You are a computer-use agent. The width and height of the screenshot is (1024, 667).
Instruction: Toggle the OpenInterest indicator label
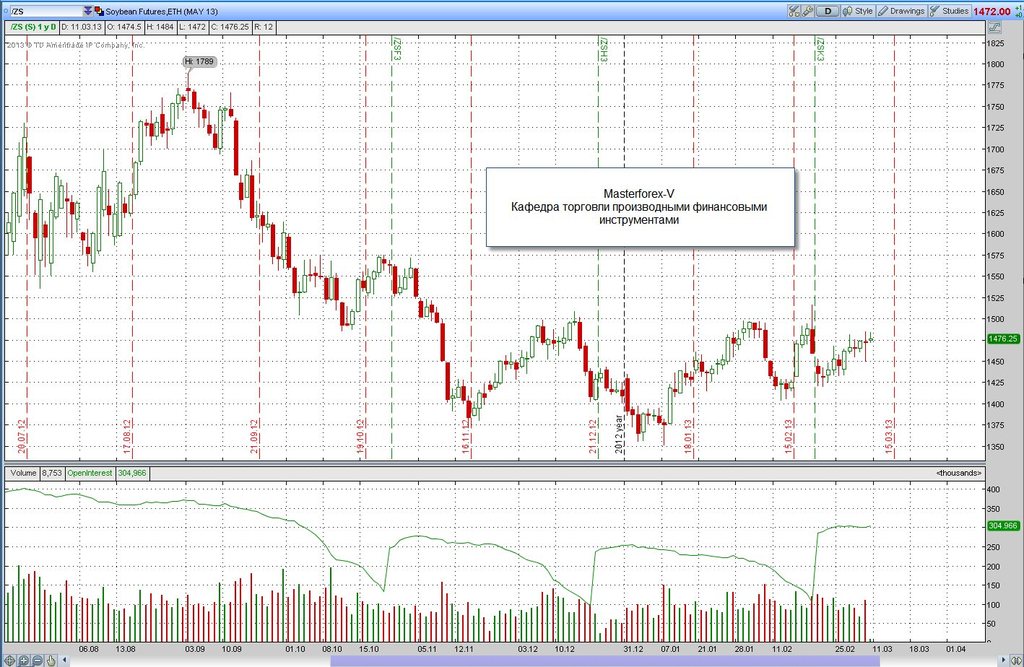[x=90, y=473]
